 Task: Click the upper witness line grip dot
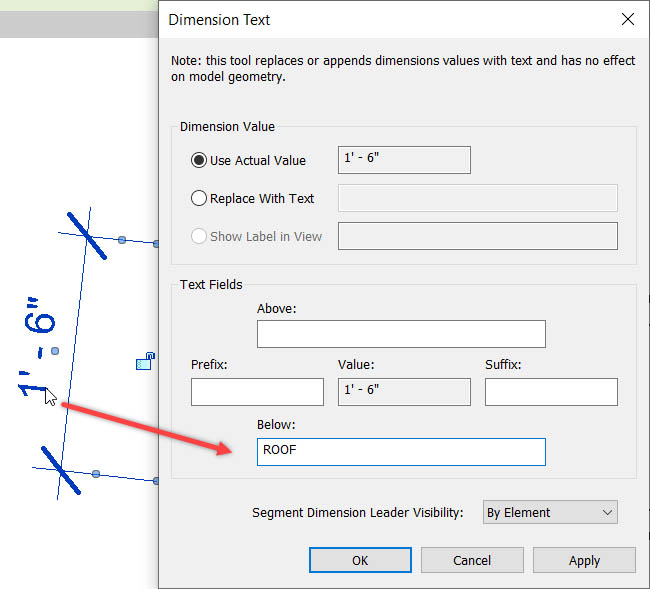click(122, 240)
